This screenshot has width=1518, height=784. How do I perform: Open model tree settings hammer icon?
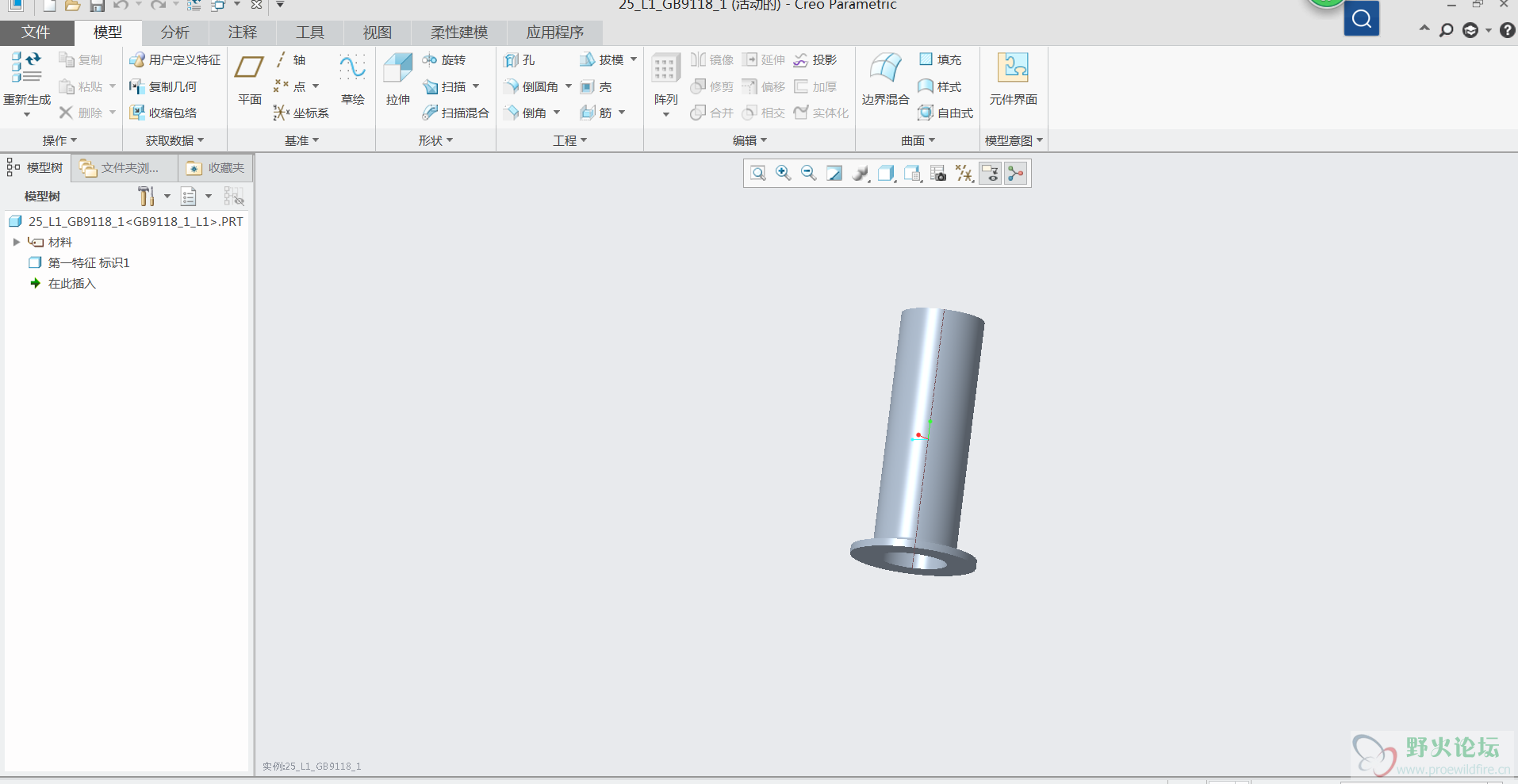[146, 196]
